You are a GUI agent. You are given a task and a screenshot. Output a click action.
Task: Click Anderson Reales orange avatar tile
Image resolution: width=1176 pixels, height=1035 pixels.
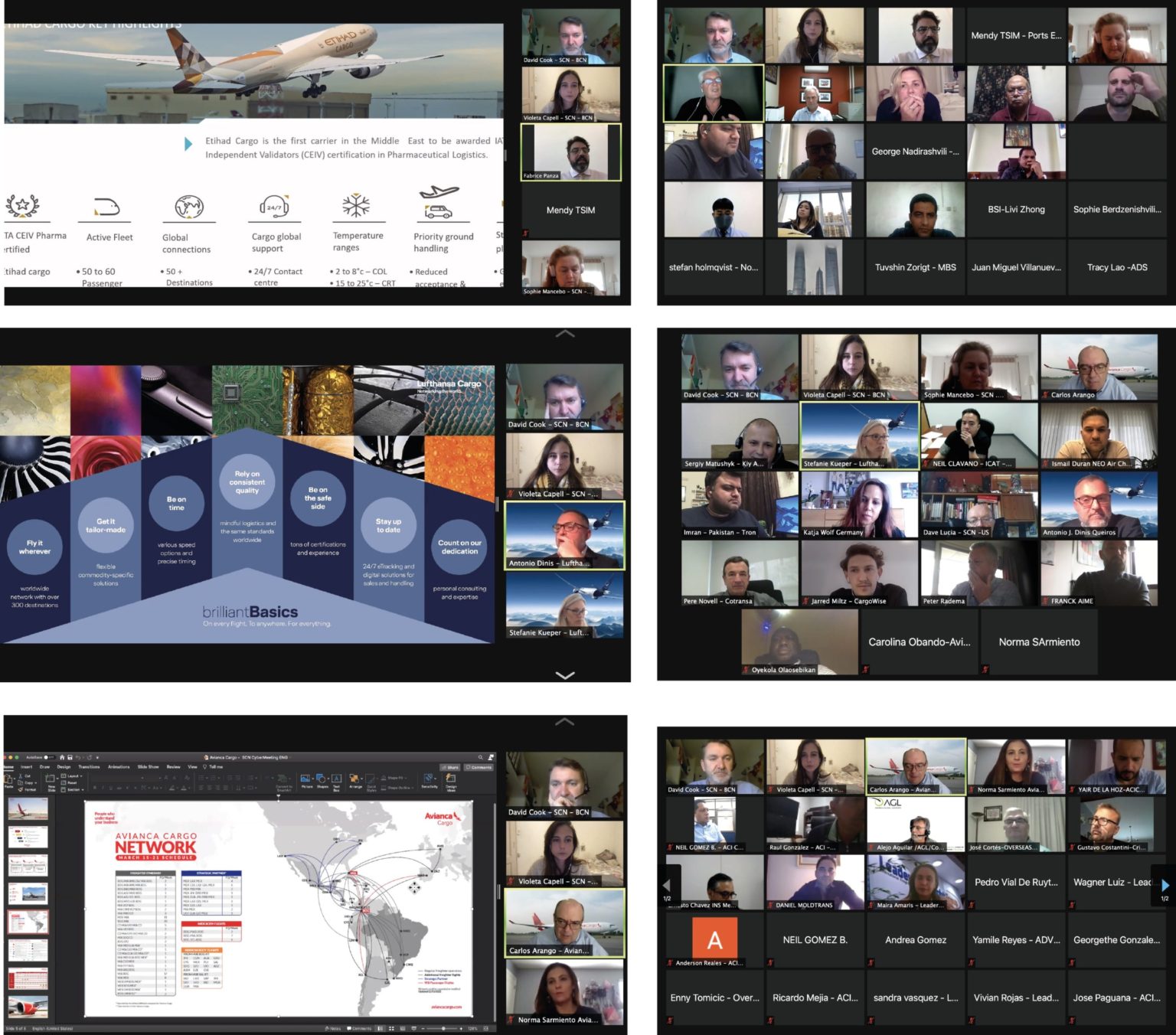coord(714,939)
